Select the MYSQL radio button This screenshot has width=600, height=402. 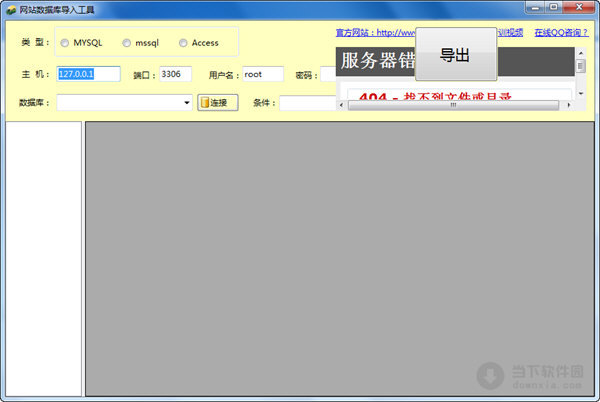coord(65,43)
